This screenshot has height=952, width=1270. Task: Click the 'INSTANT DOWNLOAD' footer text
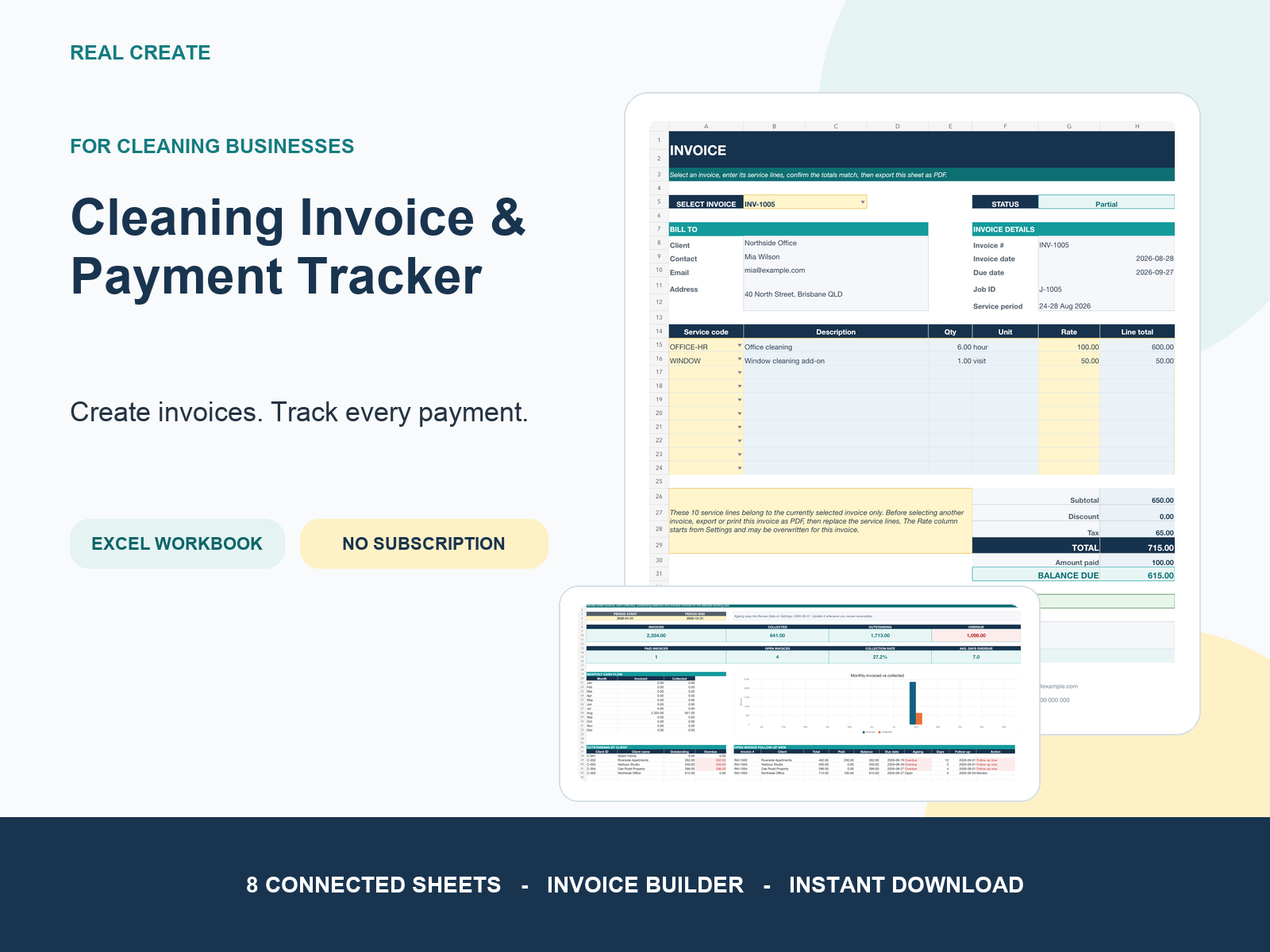coord(906,885)
